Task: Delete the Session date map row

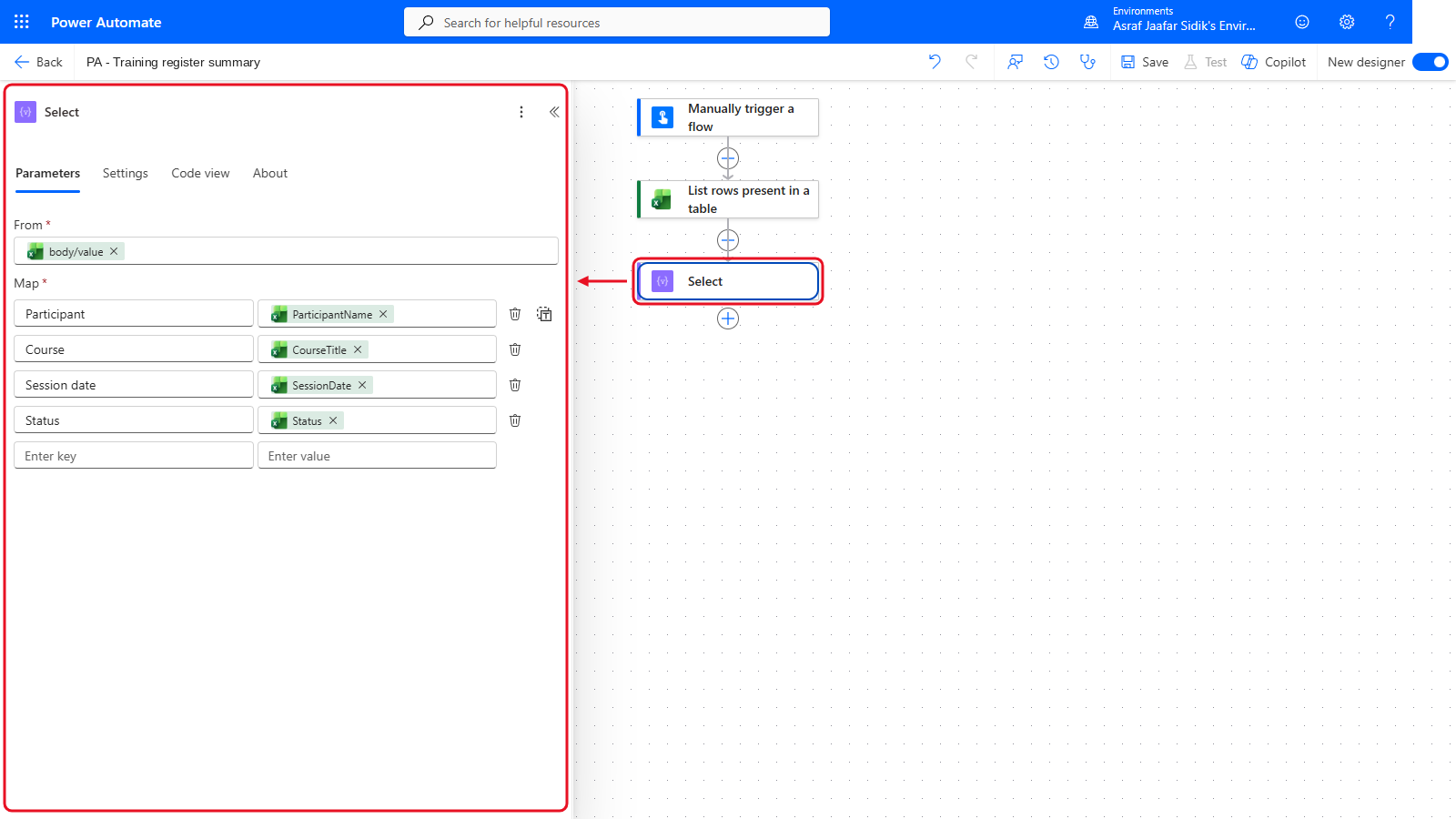Action: click(515, 385)
